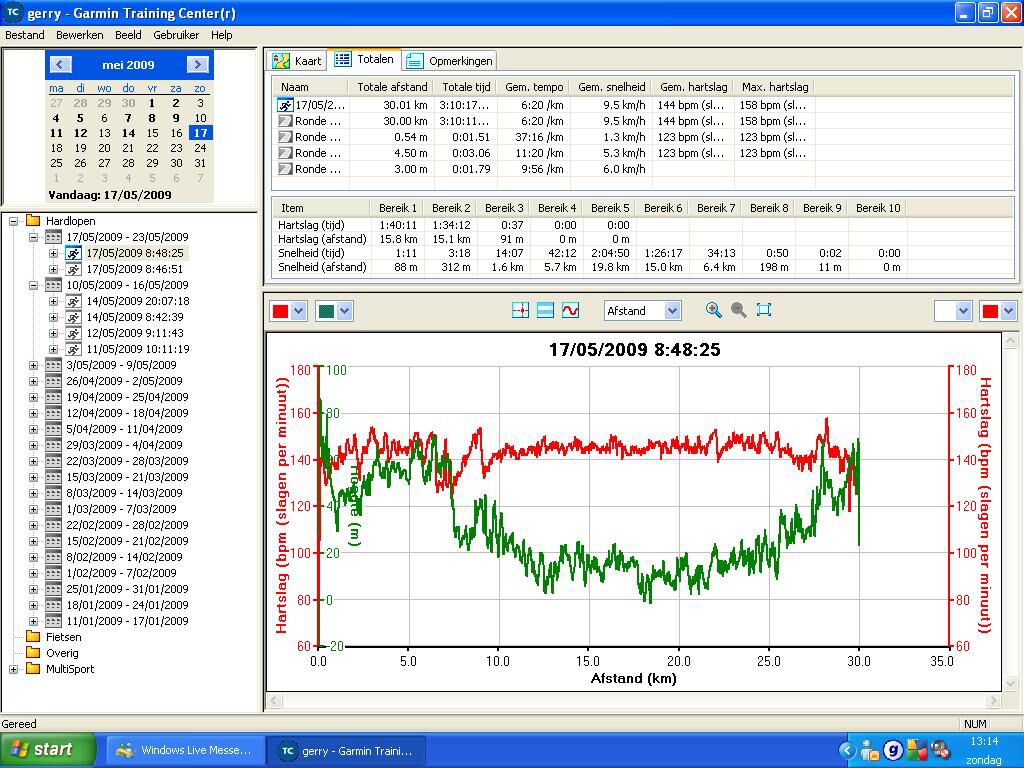Sort by Totale afstand column header
1024x768 pixels.
tap(392, 87)
